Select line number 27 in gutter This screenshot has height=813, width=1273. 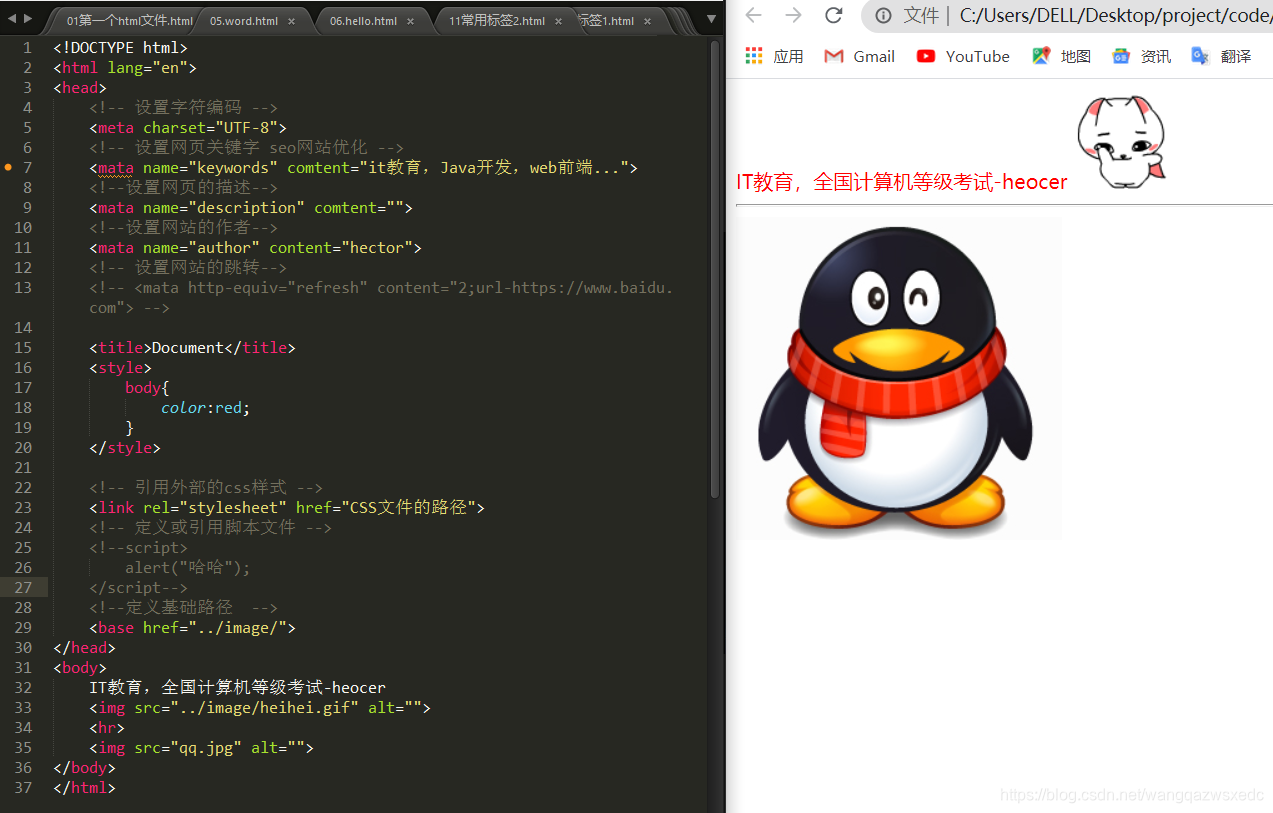click(23, 587)
